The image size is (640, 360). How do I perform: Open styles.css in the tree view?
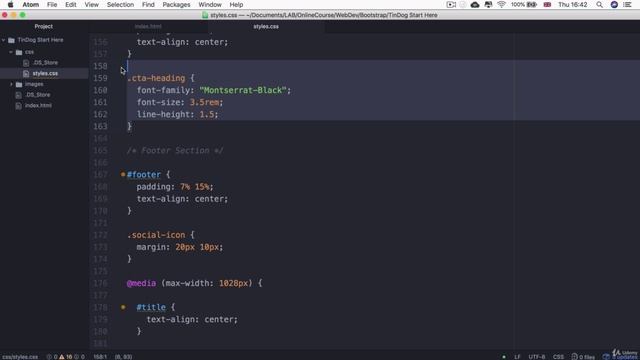45,73
